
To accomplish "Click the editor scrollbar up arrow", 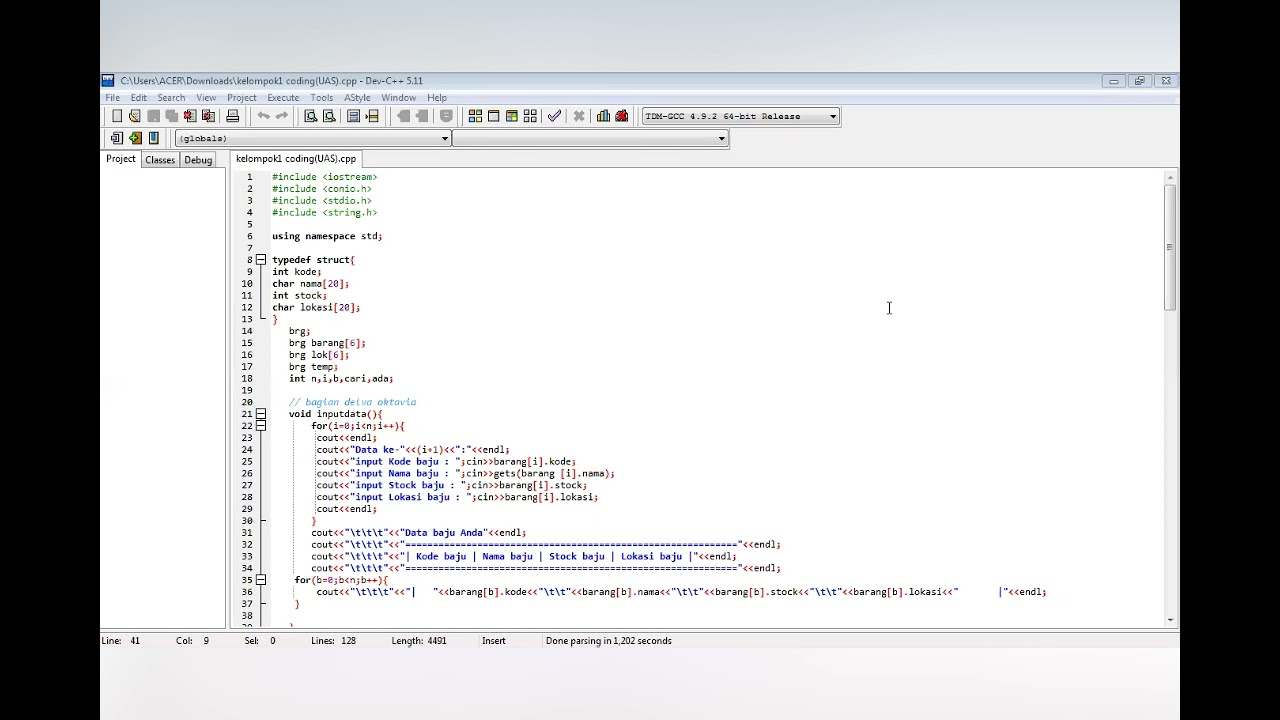I will (1169, 178).
